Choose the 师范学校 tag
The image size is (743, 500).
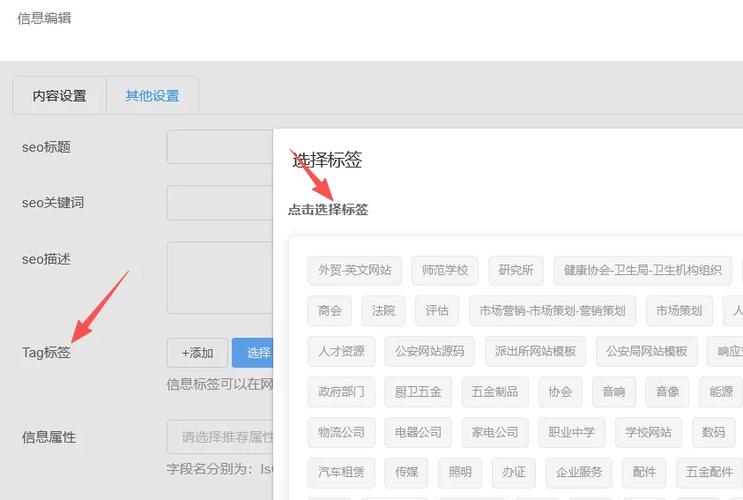tap(445, 270)
